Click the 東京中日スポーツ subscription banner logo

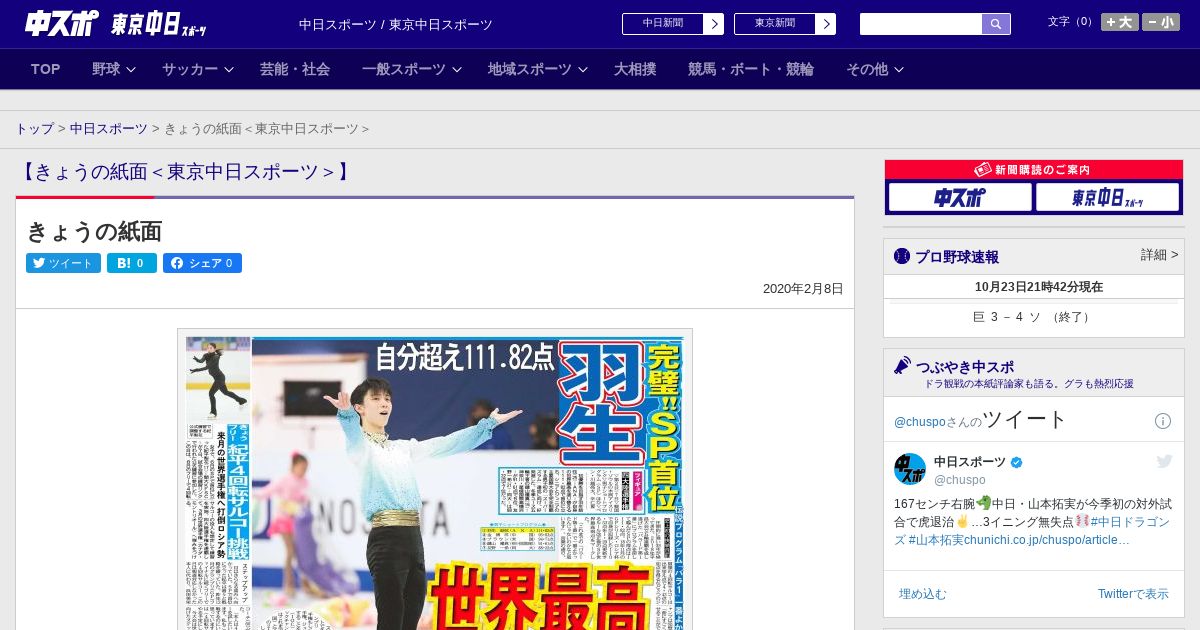pos(1108,197)
